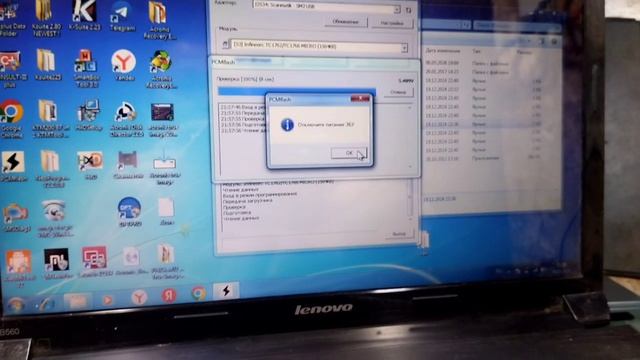Click the scrollbar of the progress log list
640x360 pixels.
[x=410, y=137]
